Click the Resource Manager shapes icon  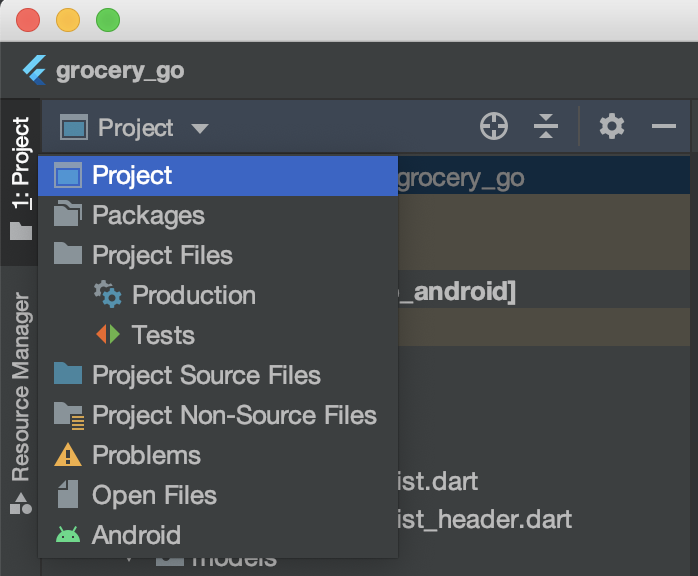[x=20, y=503]
